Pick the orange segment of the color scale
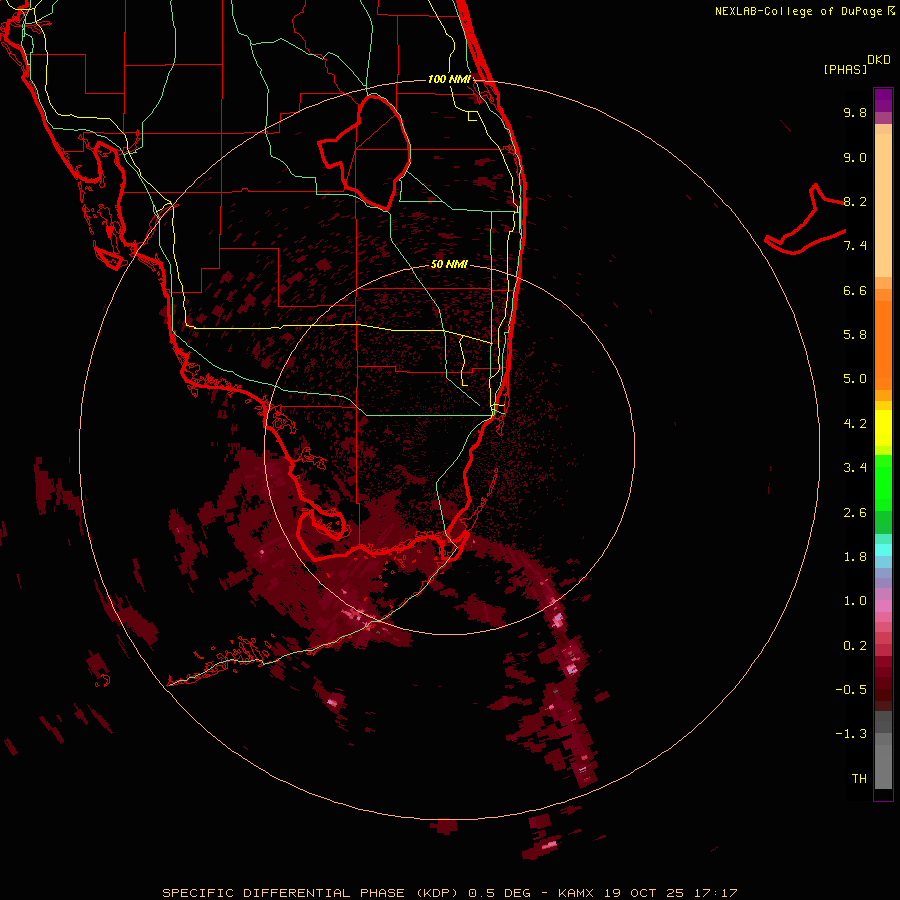The image size is (900, 900). pyautogui.click(x=883, y=344)
